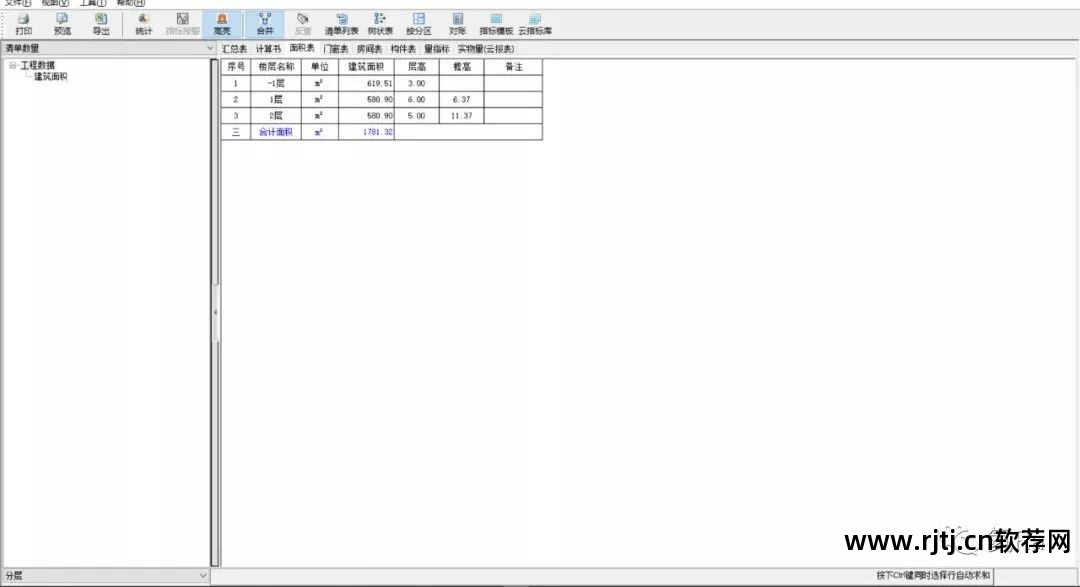Switch to 清单列表 view
Image resolution: width=1080 pixels, height=587 pixels.
point(342,24)
